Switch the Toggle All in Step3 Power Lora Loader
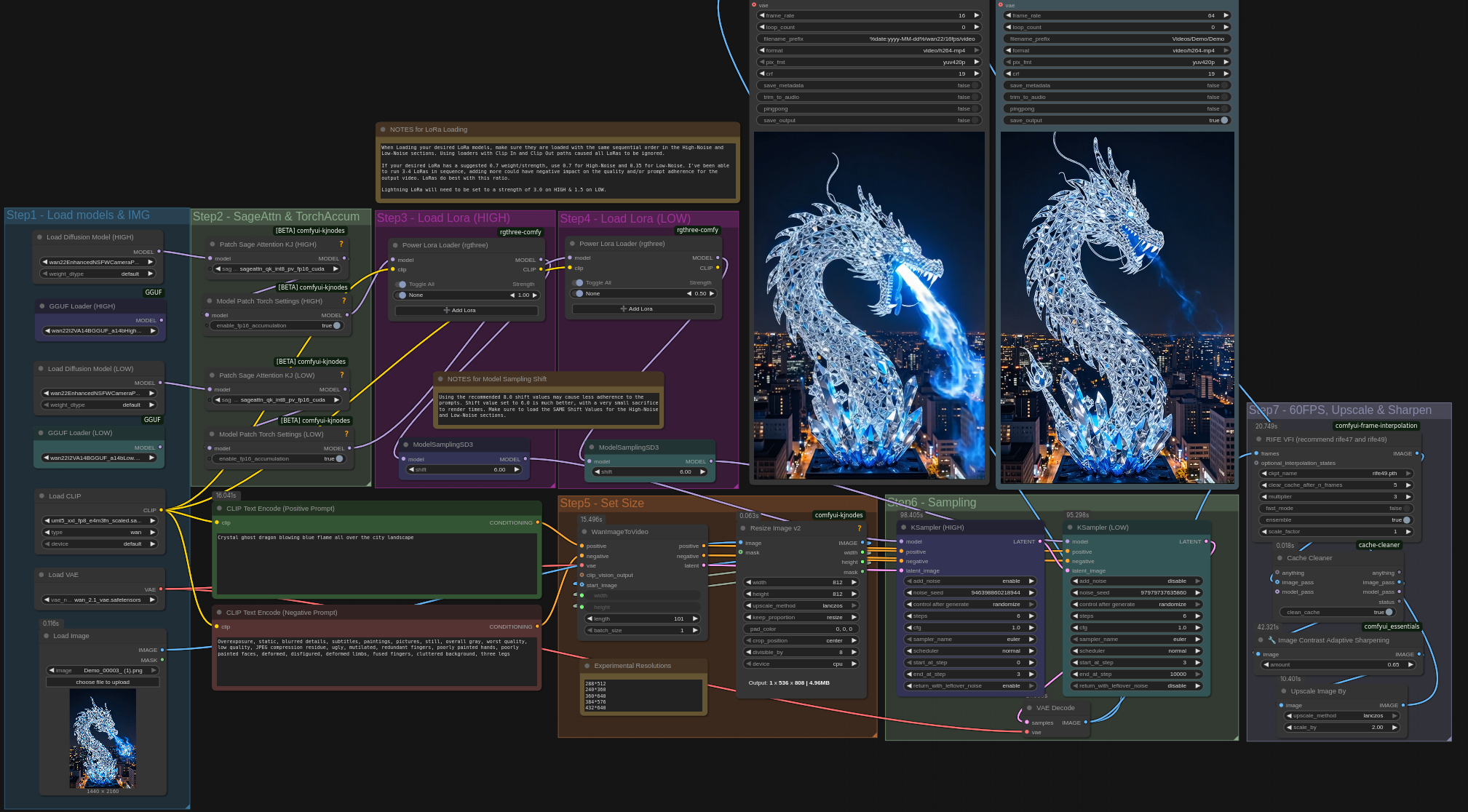Image resolution: width=1468 pixels, height=812 pixels. tap(401, 284)
